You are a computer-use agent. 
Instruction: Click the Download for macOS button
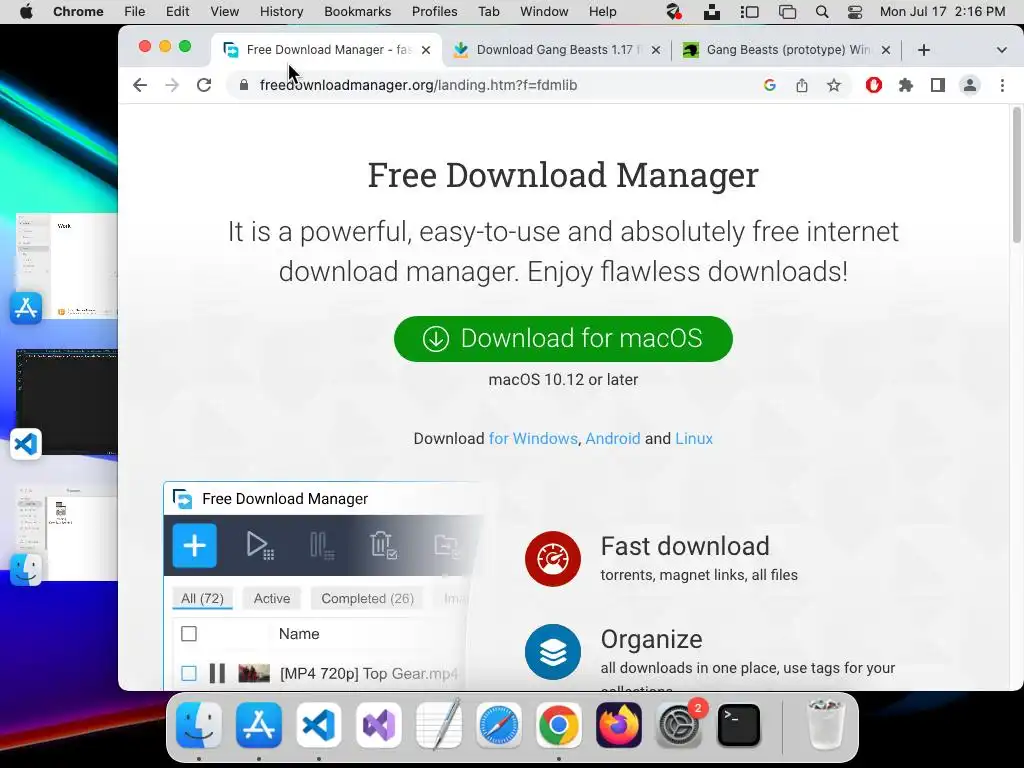pyautogui.click(x=563, y=338)
